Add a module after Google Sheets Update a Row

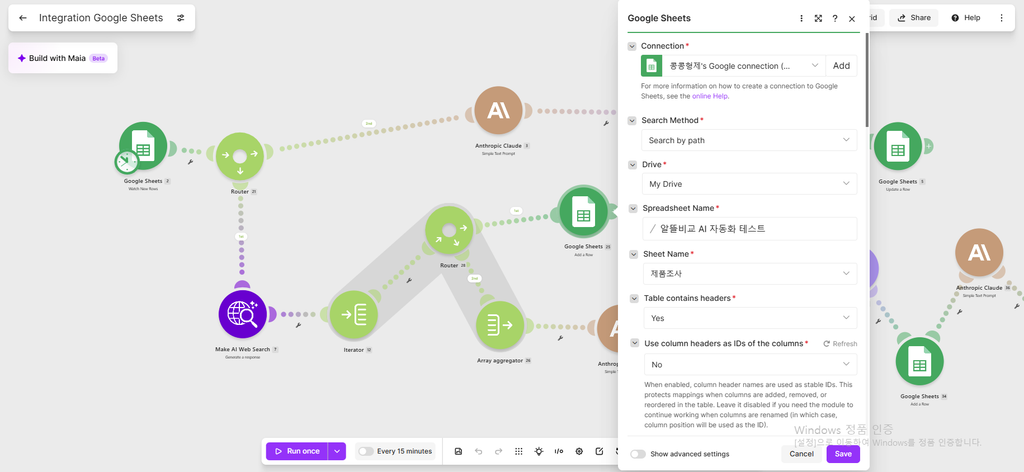927,146
